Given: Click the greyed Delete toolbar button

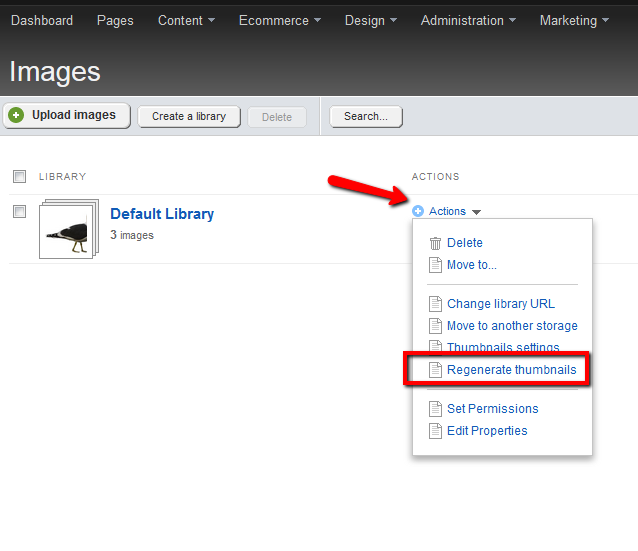Looking at the screenshot, I should [277, 117].
